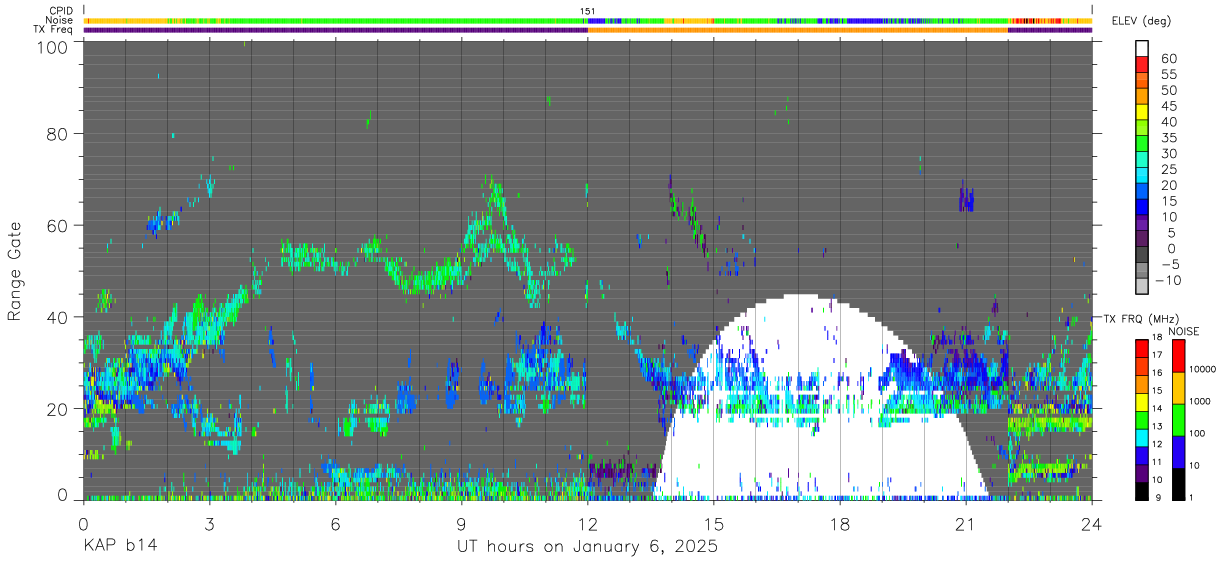Screen dimensions: 1228x567
Task: Select the yellow segment of the elevation colorbar
Action: [1142, 112]
